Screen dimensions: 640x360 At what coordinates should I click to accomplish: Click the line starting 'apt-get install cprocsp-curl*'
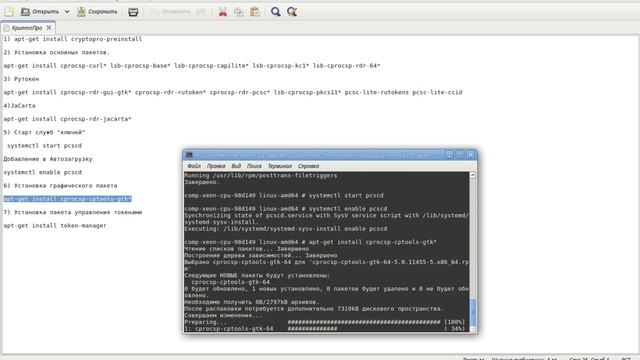pos(192,66)
